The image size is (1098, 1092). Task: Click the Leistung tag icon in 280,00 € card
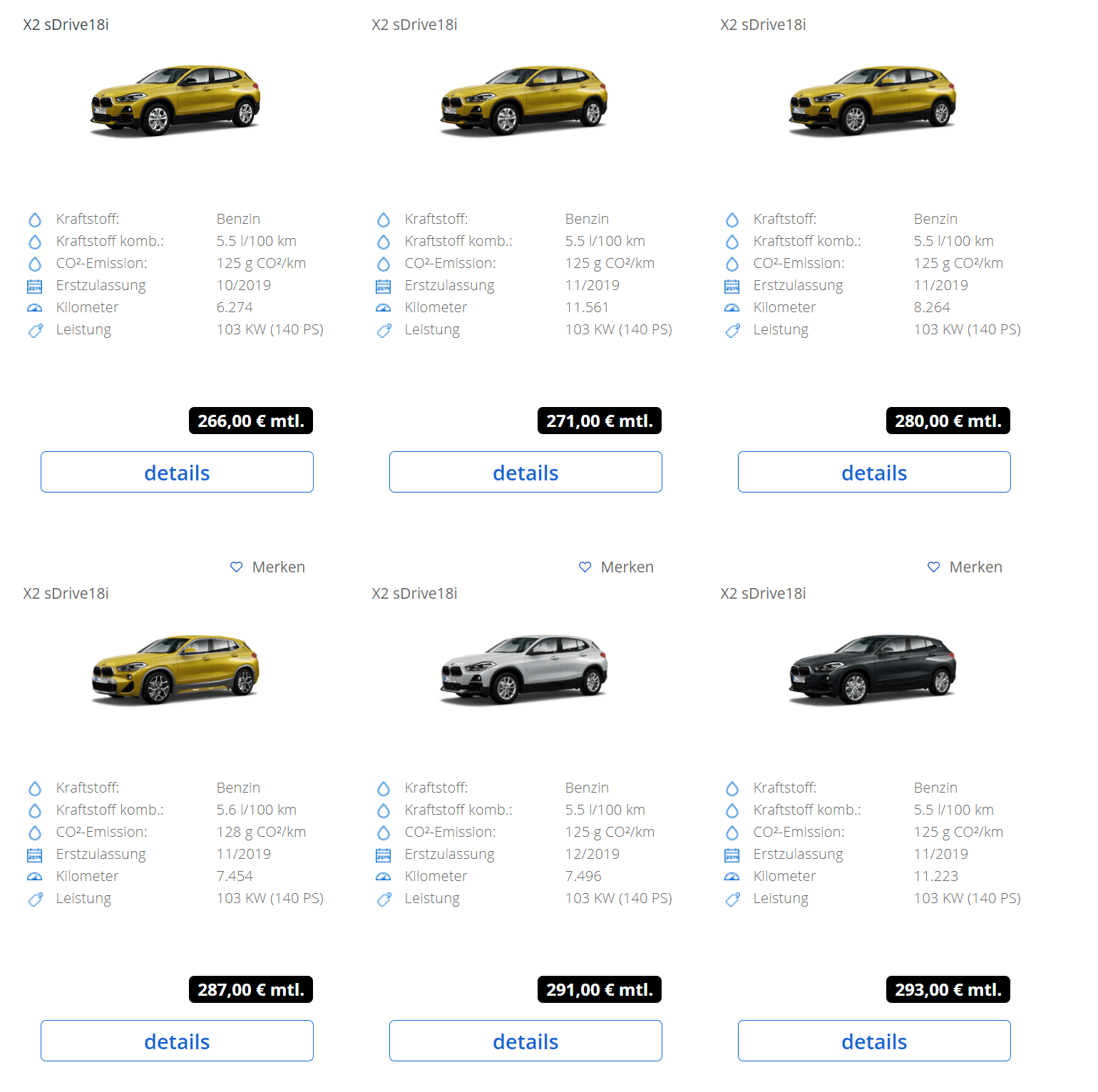coord(732,331)
